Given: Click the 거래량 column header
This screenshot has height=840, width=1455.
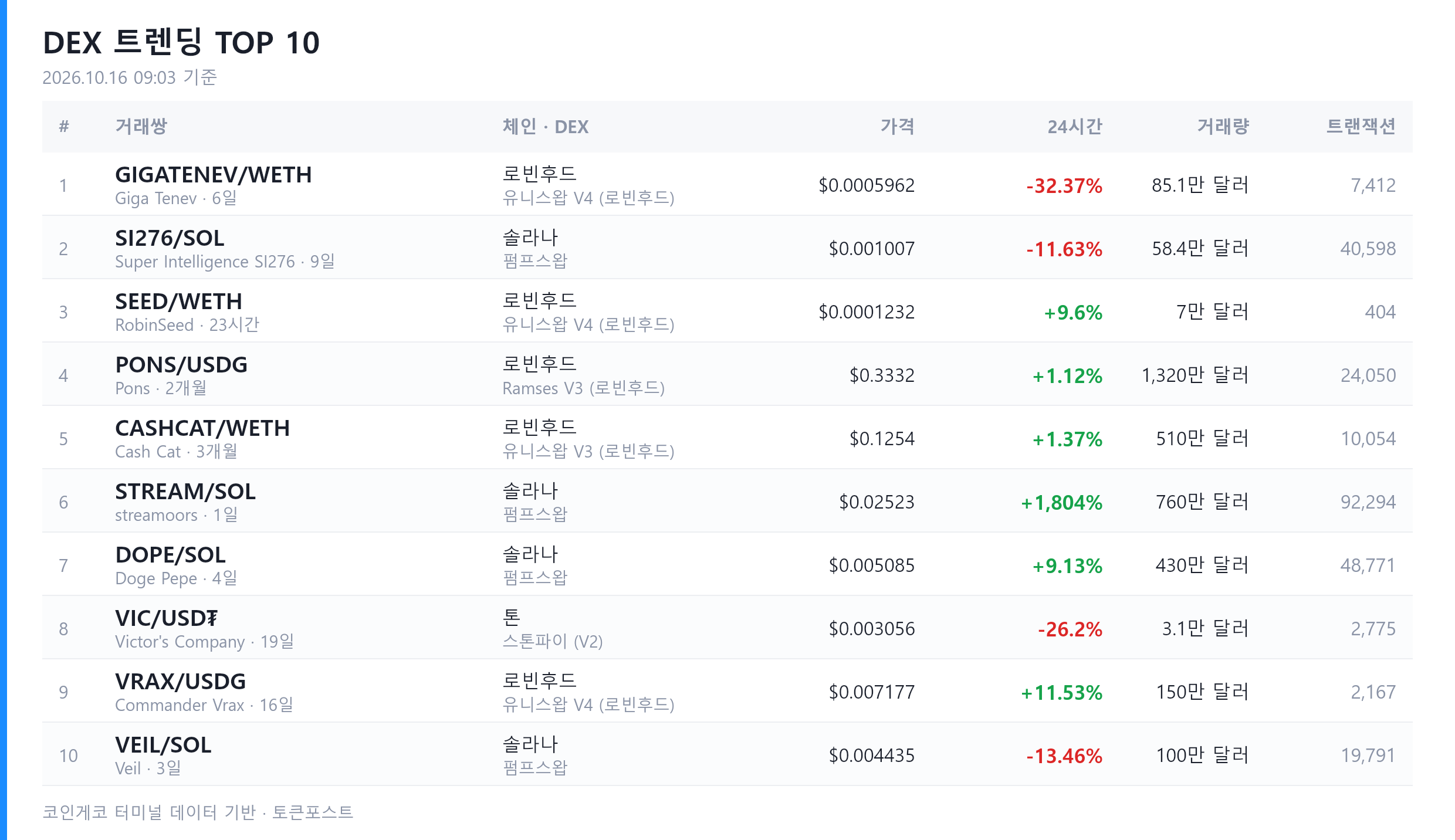Looking at the screenshot, I should (x=1223, y=126).
